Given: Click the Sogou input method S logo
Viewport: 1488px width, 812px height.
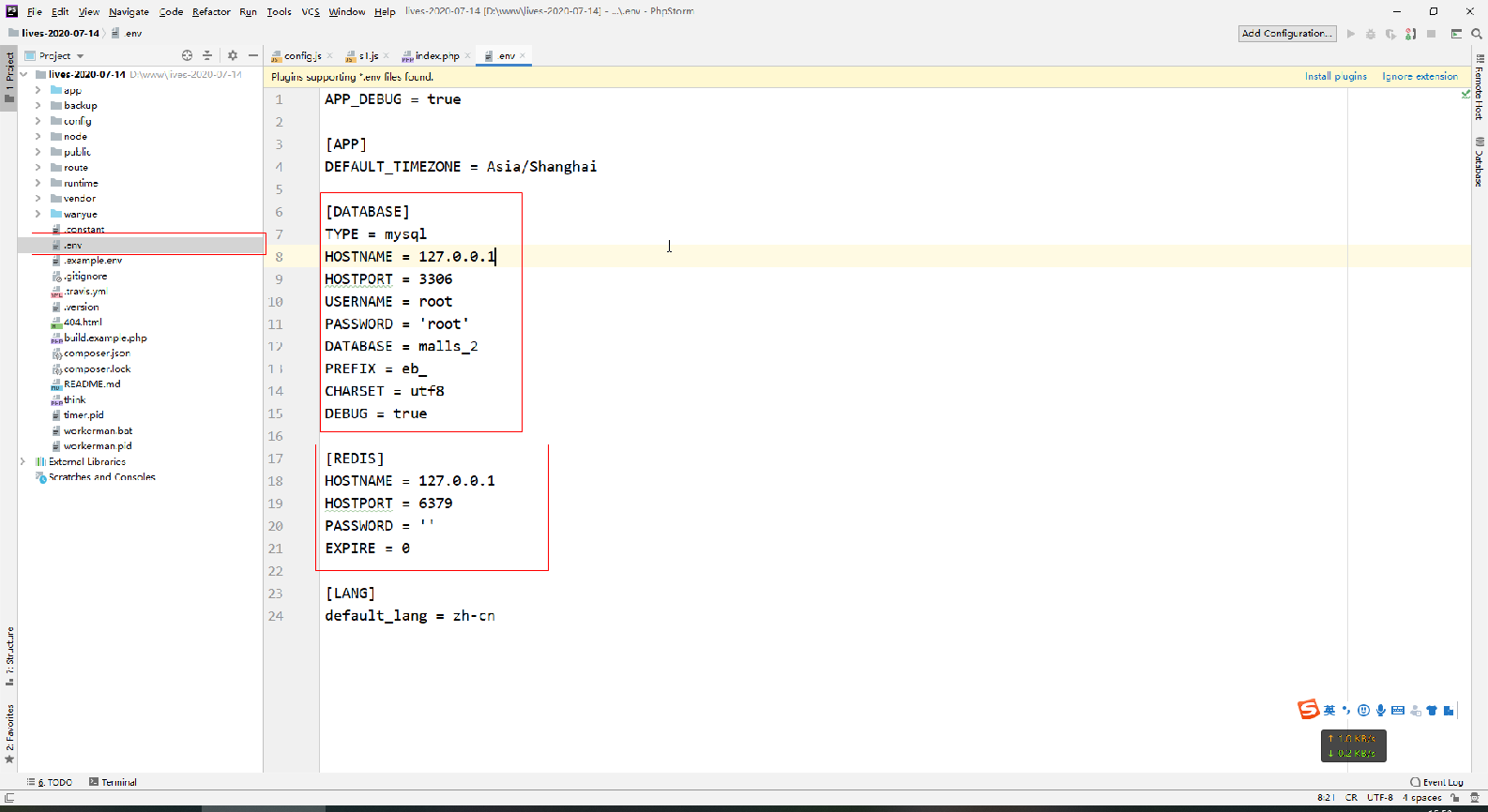Looking at the screenshot, I should (1308, 710).
